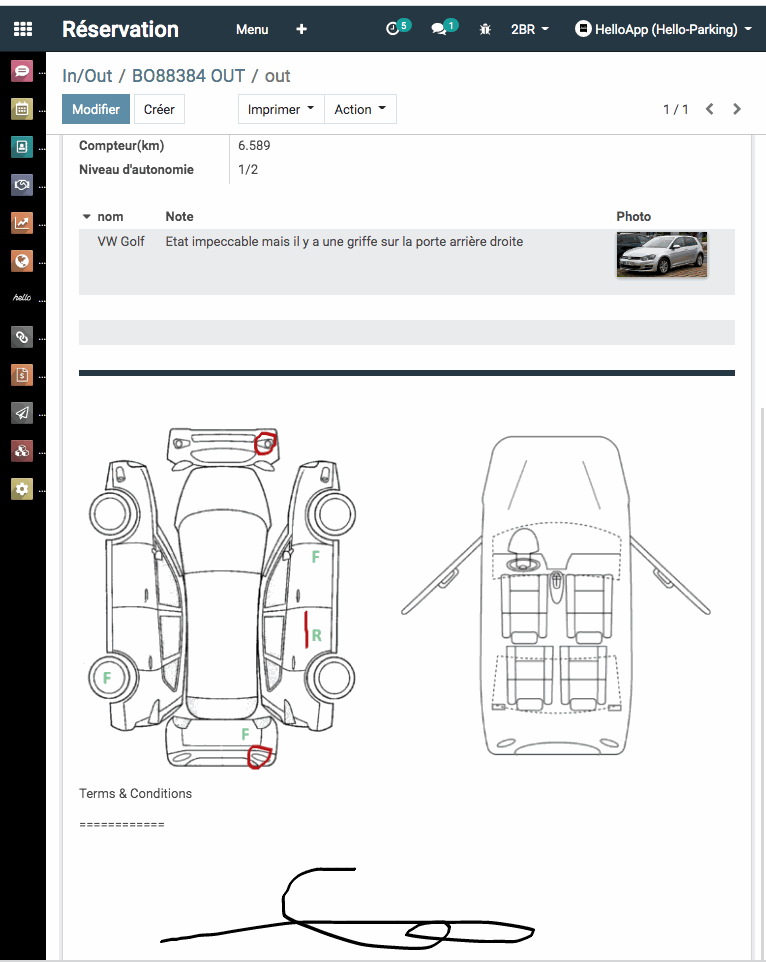This screenshot has height=962, width=766.
Task: Click the Modifier button
Action: tap(96, 109)
